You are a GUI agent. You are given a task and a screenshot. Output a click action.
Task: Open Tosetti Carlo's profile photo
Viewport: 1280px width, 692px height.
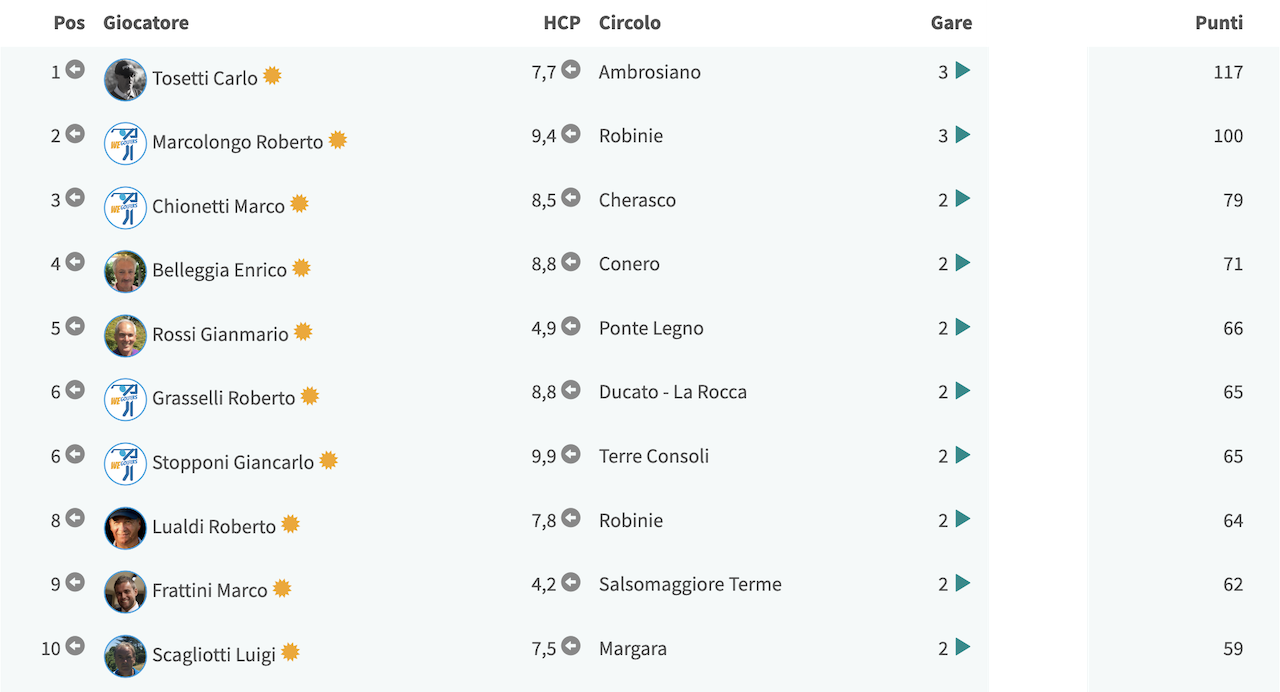[125, 80]
